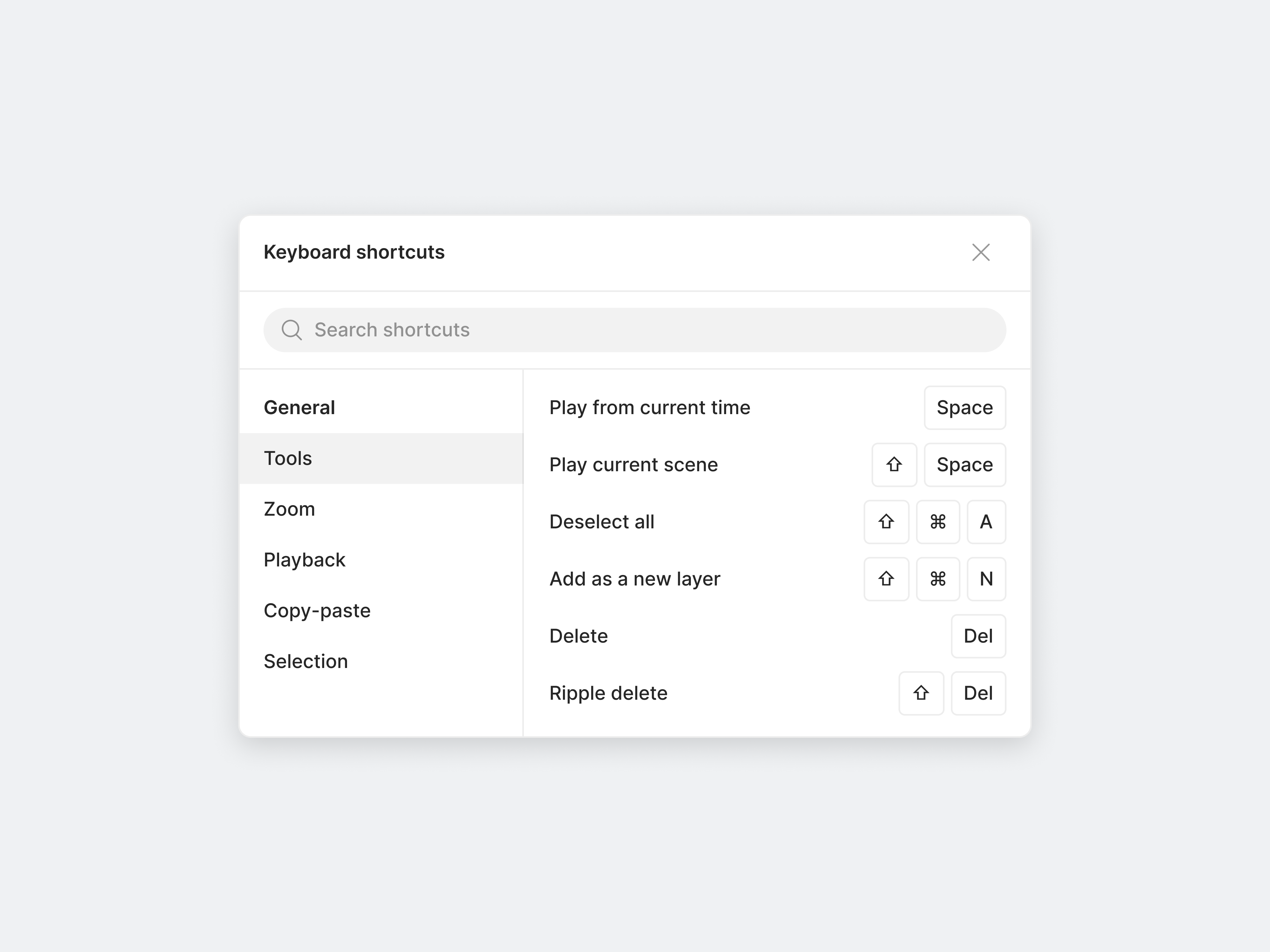Focus the Search shortcuts field
1270x952 pixels.
click(634, 330)
